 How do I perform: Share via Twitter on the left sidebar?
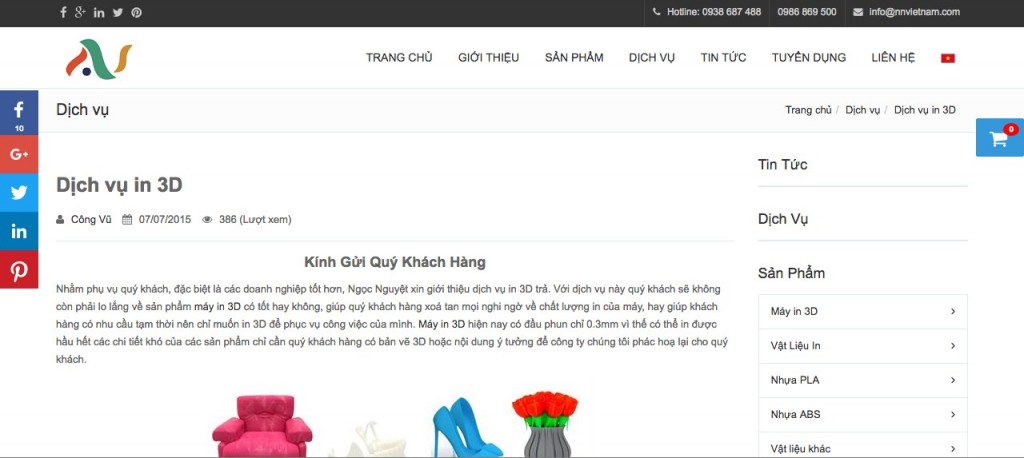click(x=19, y=192)
